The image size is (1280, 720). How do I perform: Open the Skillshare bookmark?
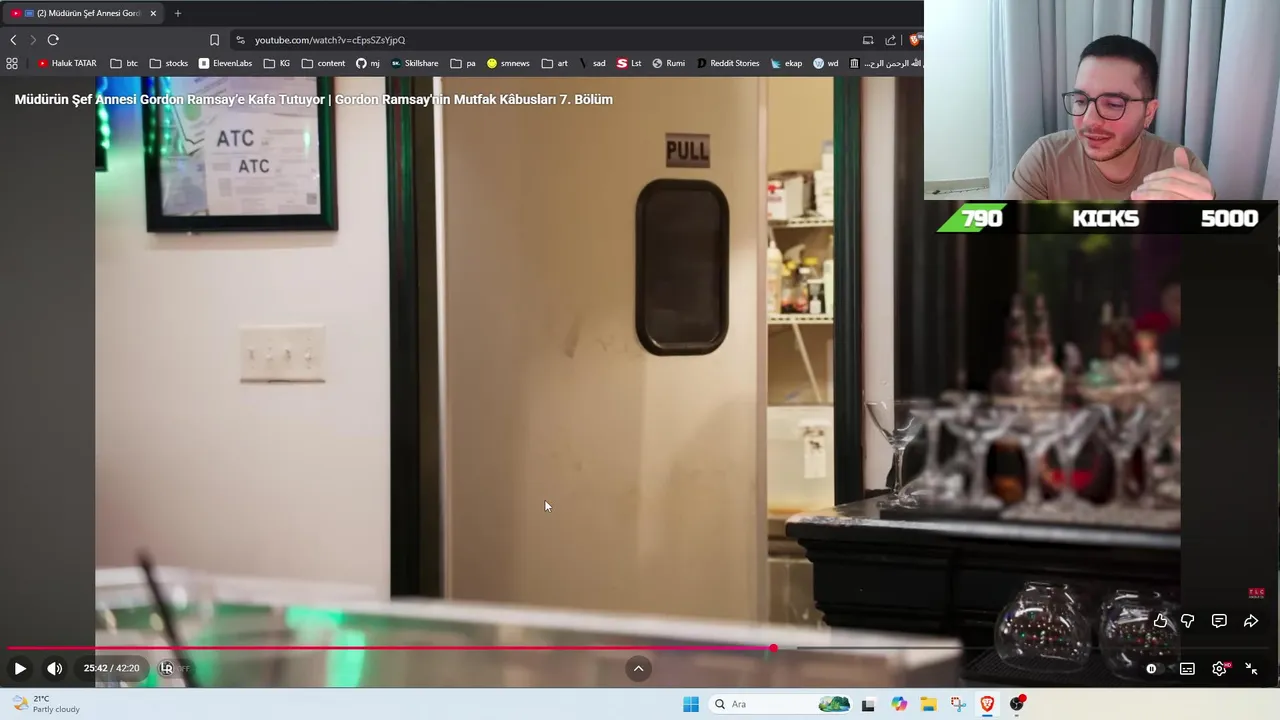tap(414, 63)
